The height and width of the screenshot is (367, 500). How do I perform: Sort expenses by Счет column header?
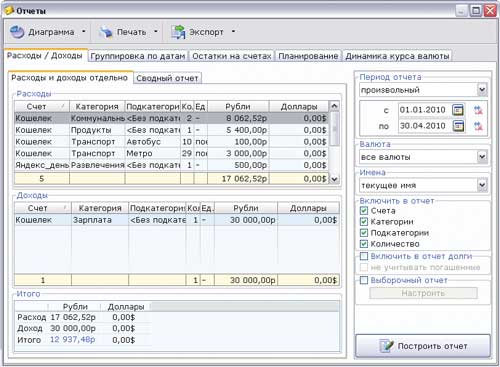point(42,106)
